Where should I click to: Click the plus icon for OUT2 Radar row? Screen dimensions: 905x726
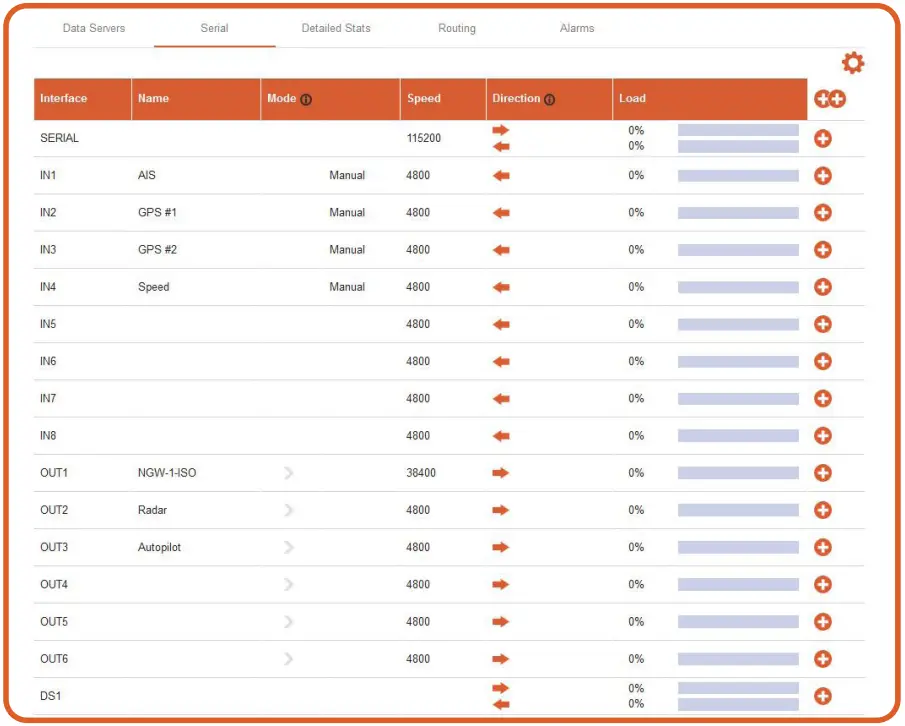[x=823, y=510]
